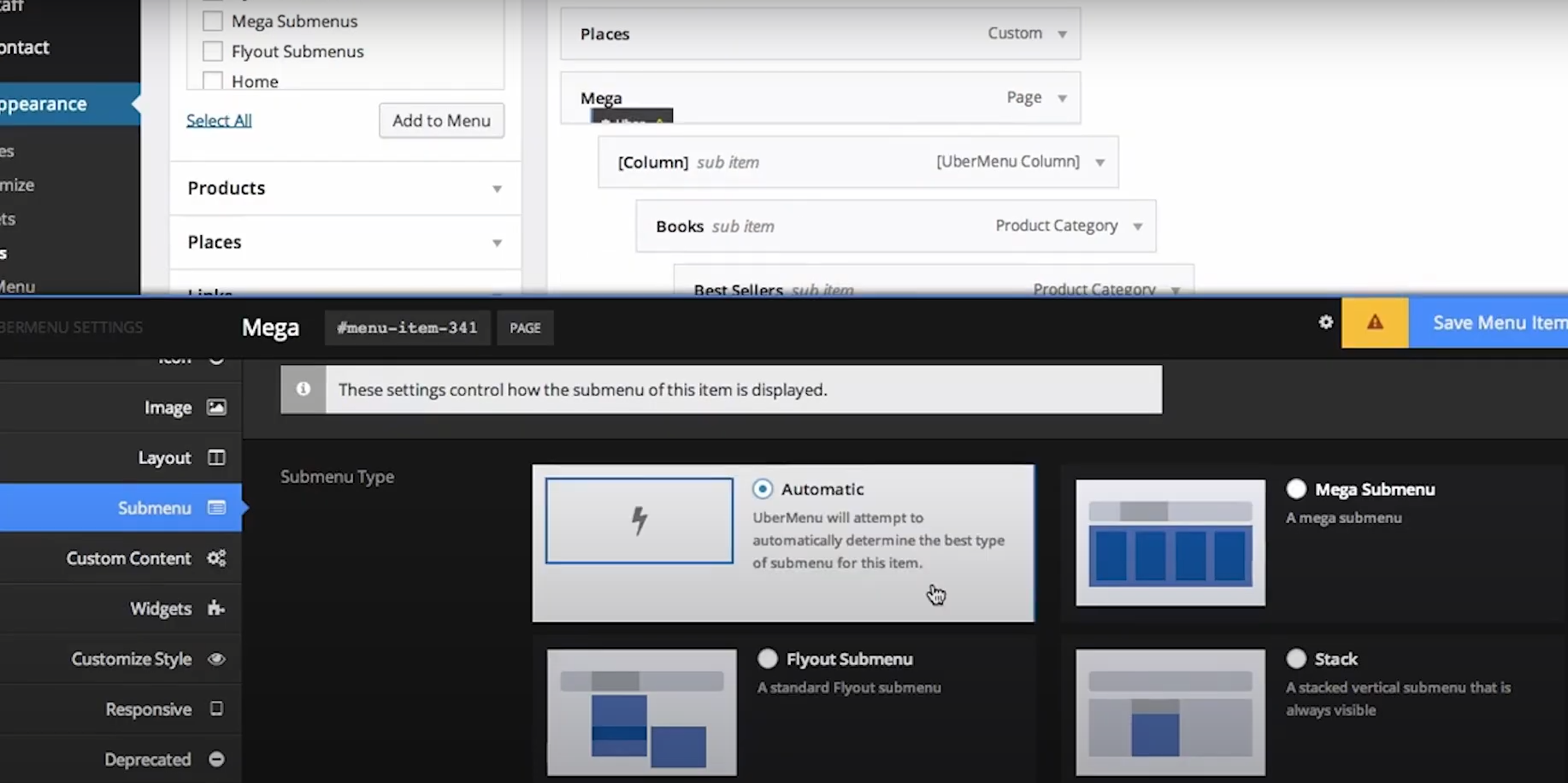The height and width of the screenshot is (783, 1568).
Task: Click the Deprecated minus circle icon
Action: [216, 759]
